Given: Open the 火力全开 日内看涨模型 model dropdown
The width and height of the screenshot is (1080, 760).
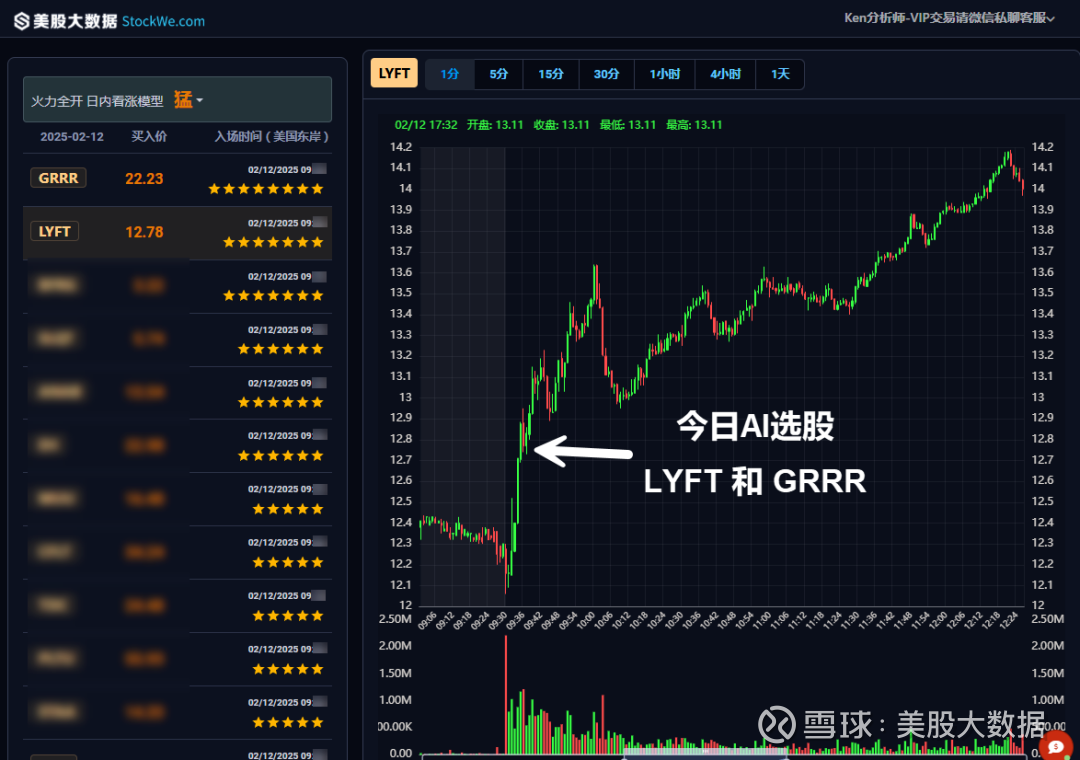Looking at the screenshot, I should 177,100.
